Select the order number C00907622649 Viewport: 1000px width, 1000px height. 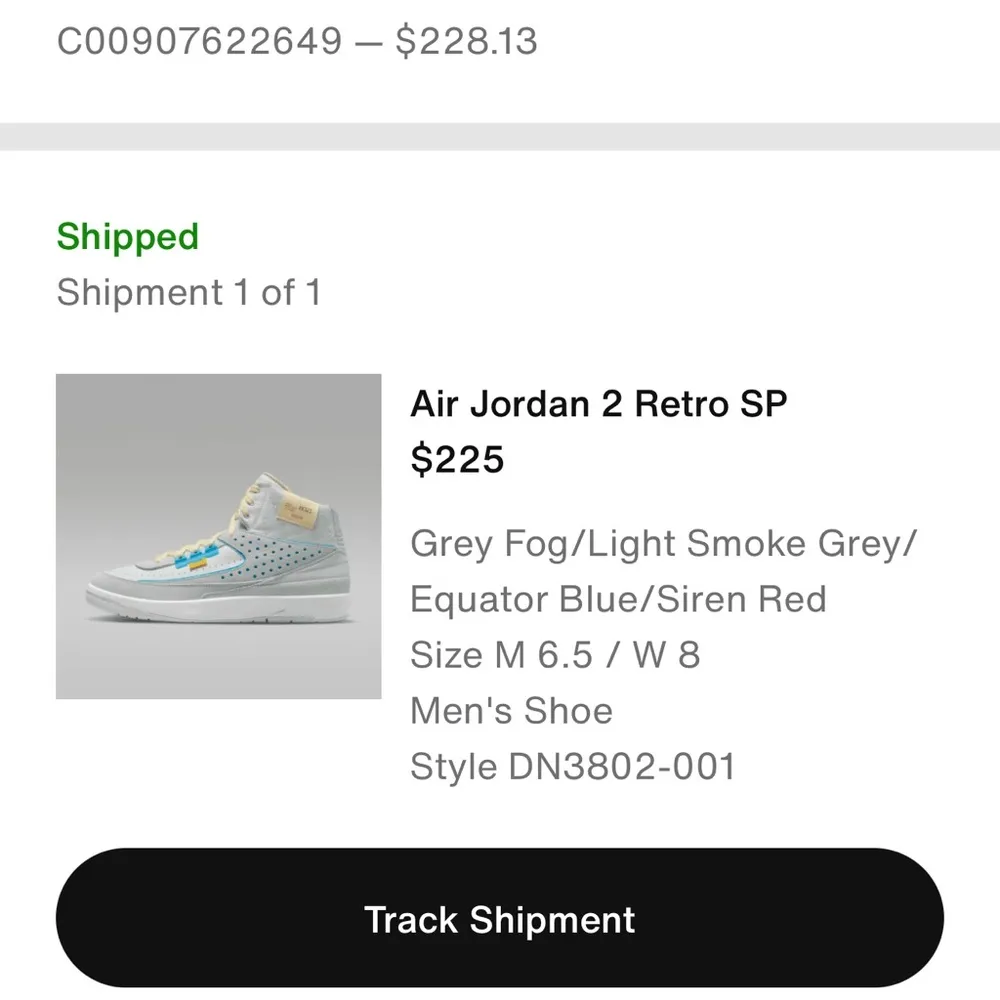(x=198, y=41)
